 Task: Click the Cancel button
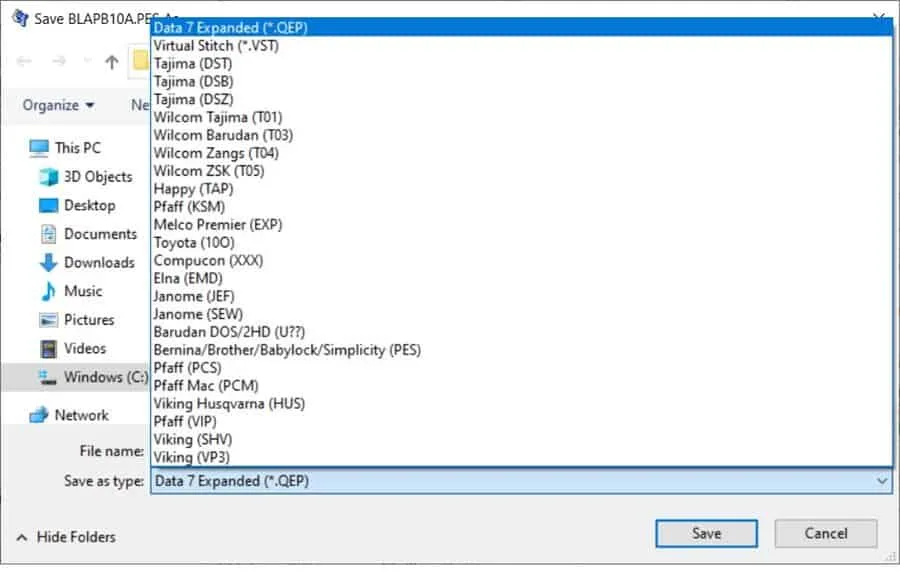tap(826, 534)
